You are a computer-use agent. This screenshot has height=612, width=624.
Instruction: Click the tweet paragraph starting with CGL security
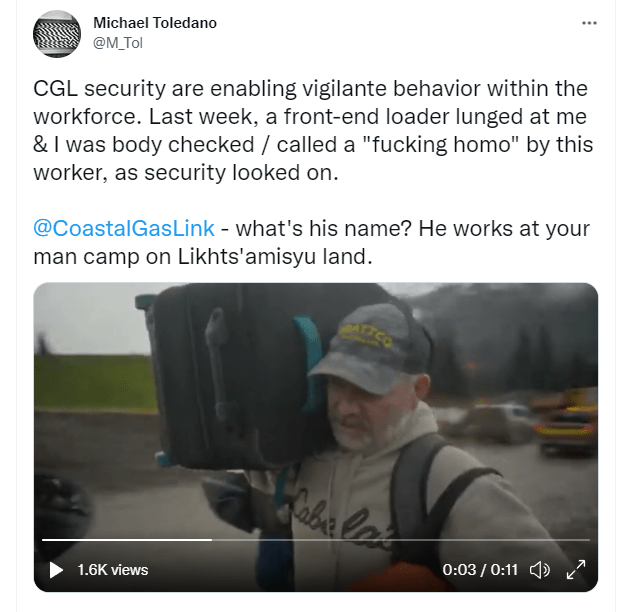(x=313, y=131)
